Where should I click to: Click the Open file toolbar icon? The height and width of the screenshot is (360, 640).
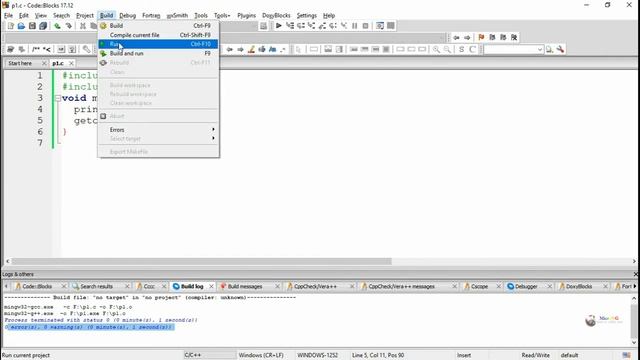(21, 26)
